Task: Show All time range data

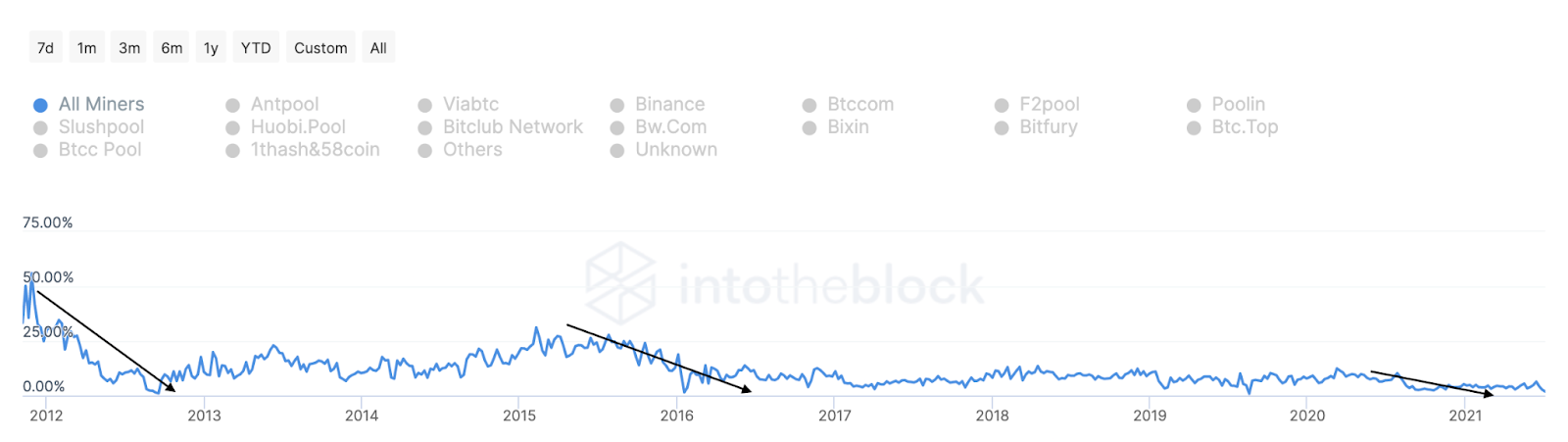Action: point(378,47)
